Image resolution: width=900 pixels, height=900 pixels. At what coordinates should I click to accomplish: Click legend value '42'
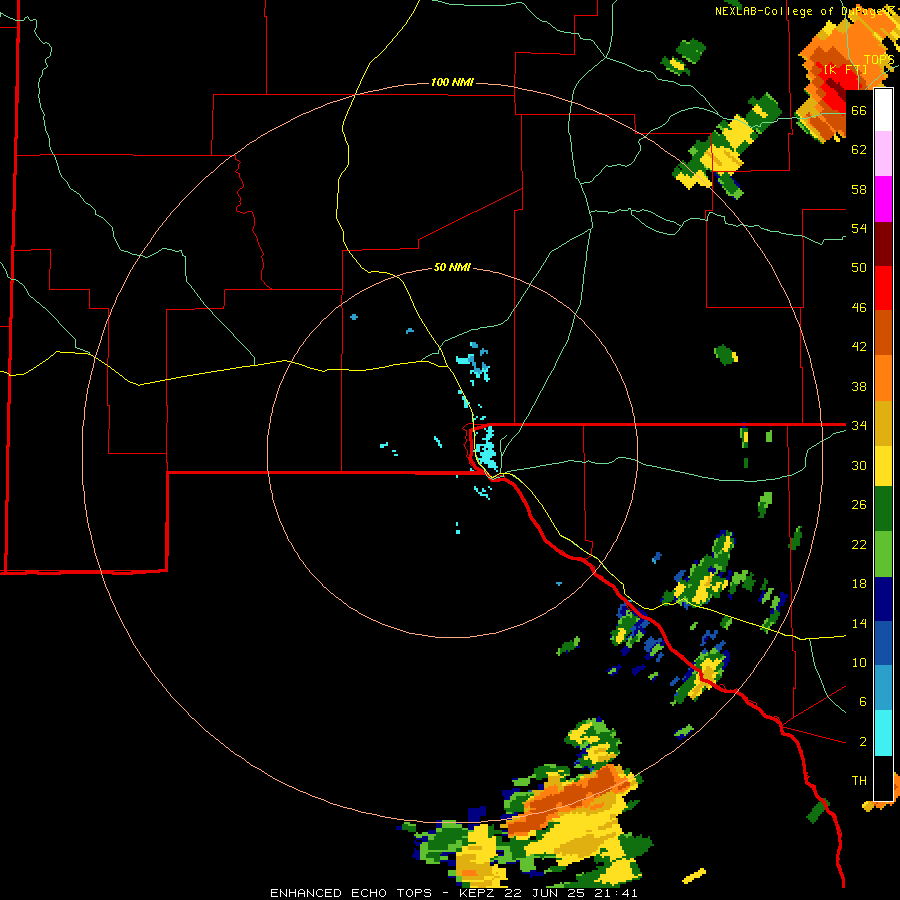pyautogui.click(x=859, y=347)
